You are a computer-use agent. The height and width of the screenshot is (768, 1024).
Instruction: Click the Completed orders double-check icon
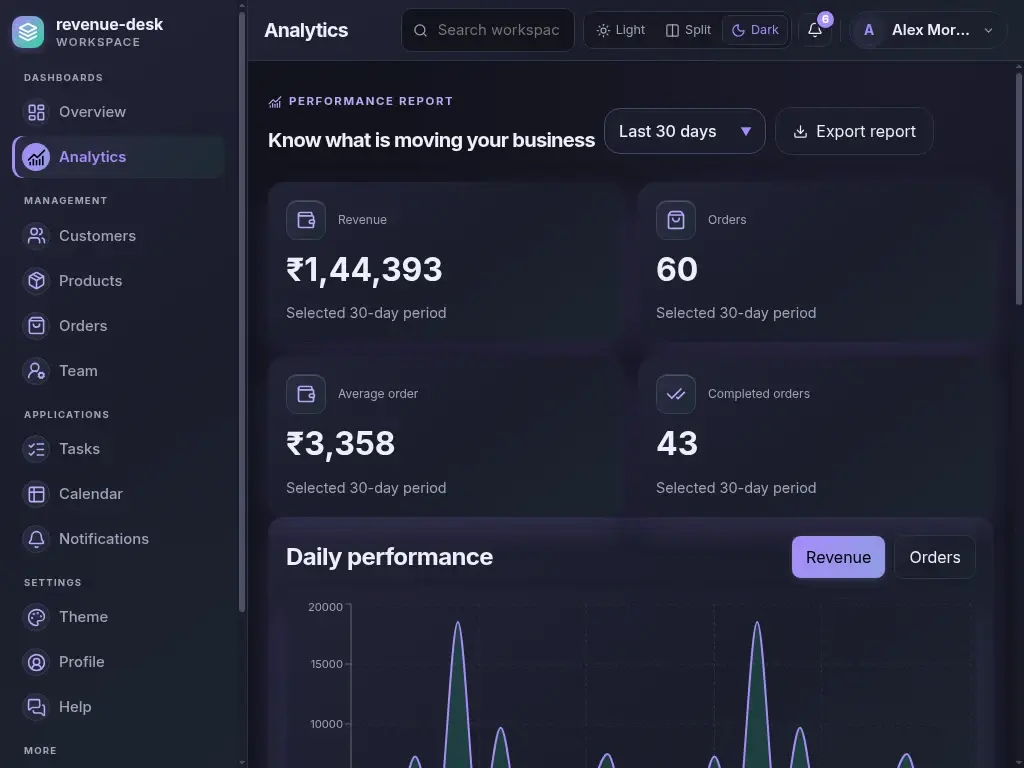tap(676, 394)
